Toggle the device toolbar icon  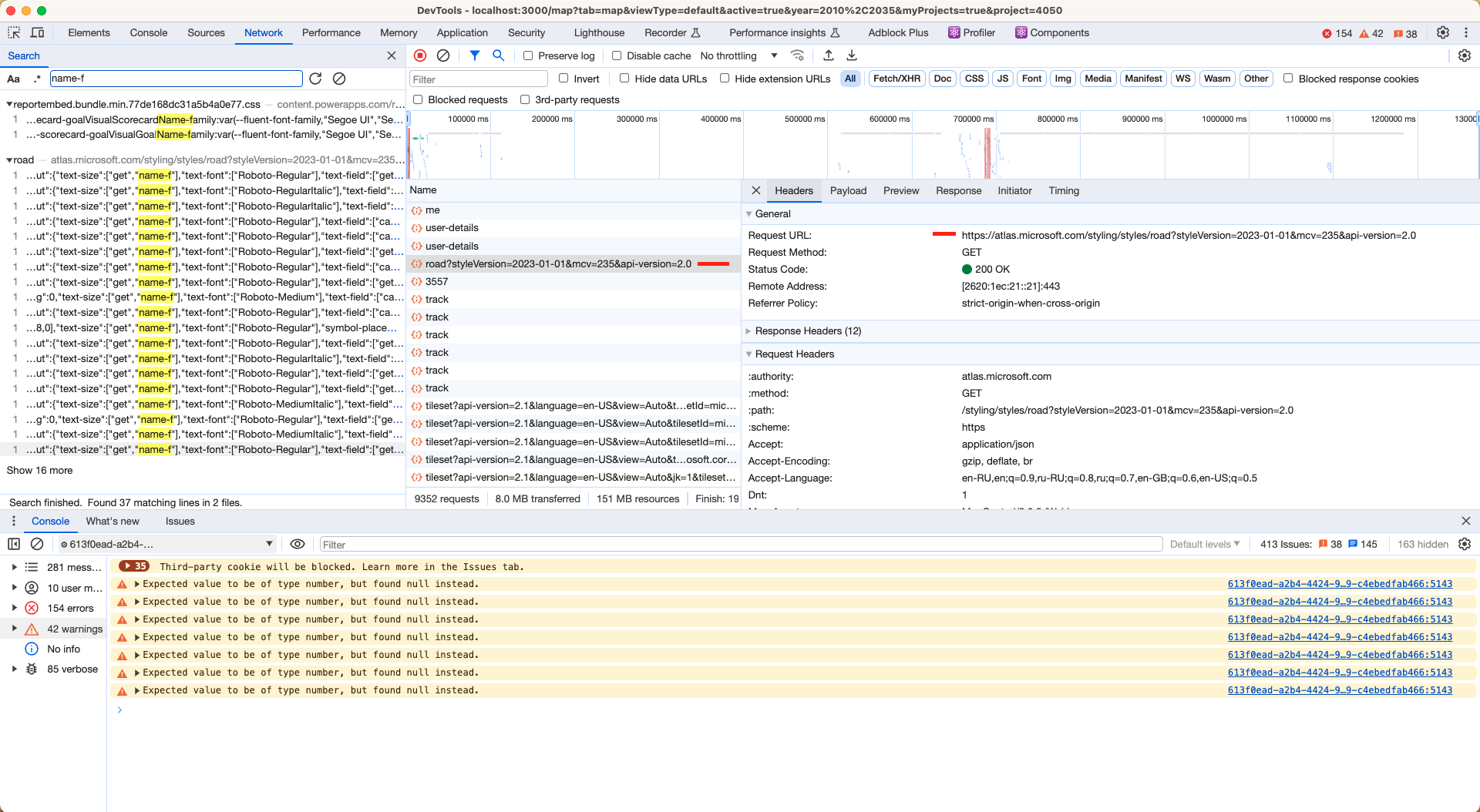[x=37, y=32]
